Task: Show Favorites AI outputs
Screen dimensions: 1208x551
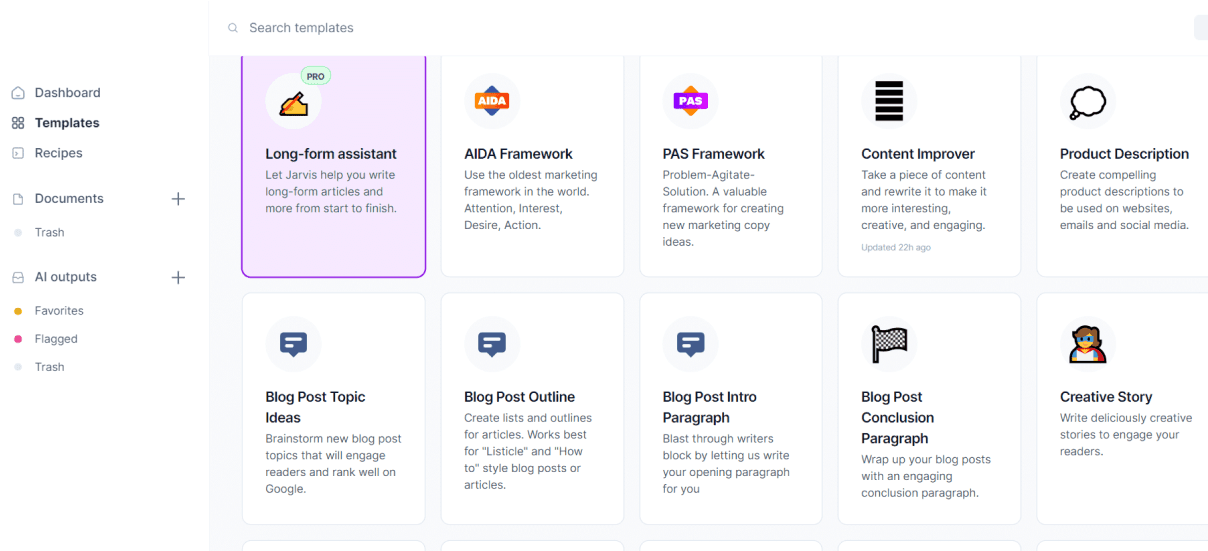Action: point(59,311)
